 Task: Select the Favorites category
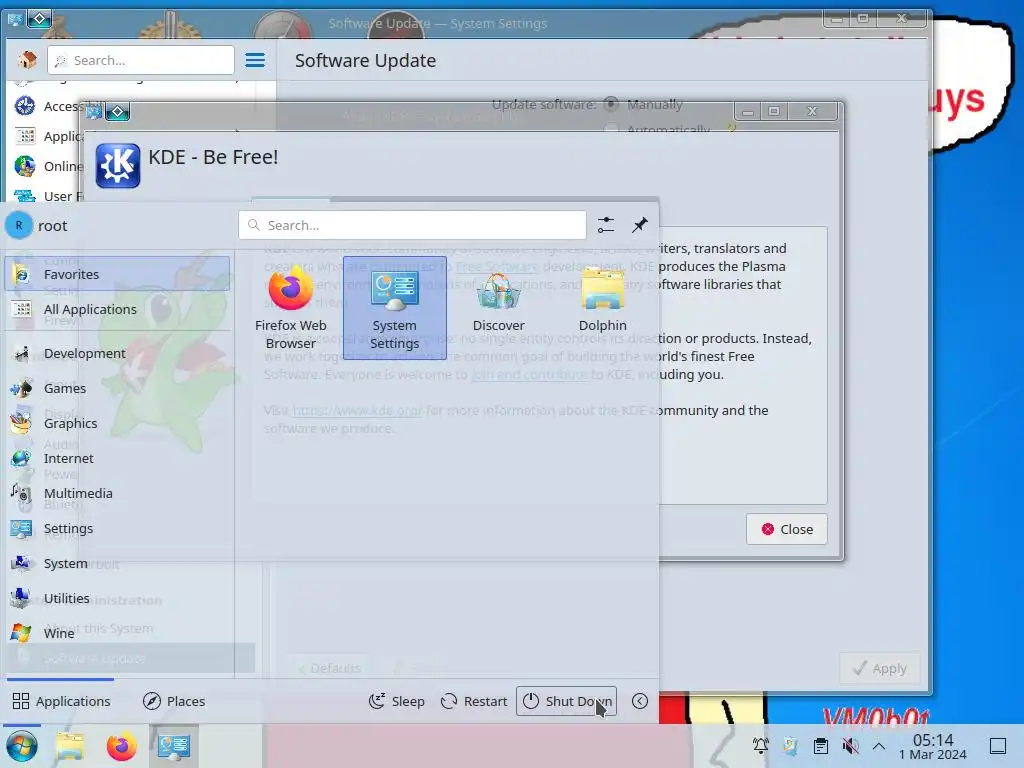point(118,274)
